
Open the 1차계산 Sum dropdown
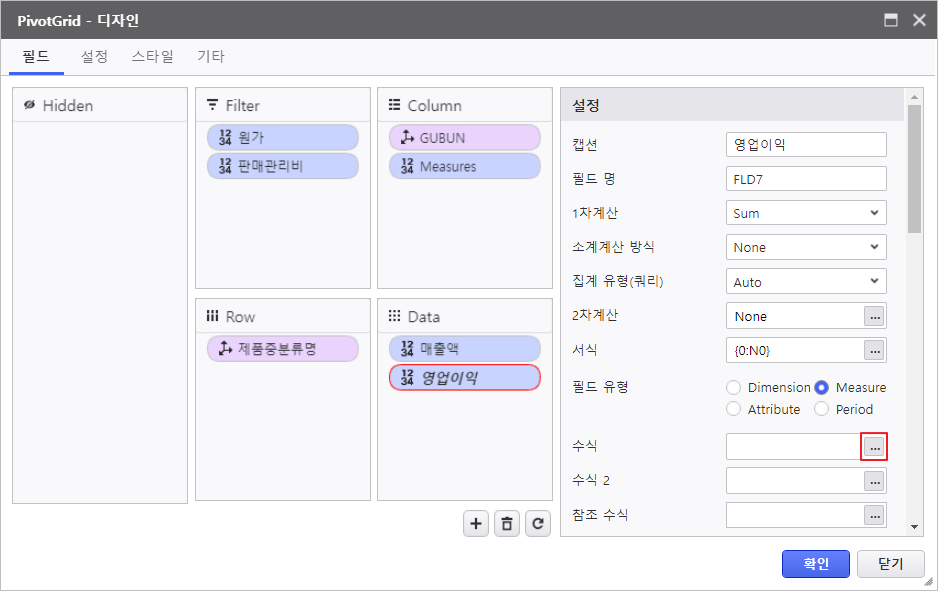click(806, 213)
